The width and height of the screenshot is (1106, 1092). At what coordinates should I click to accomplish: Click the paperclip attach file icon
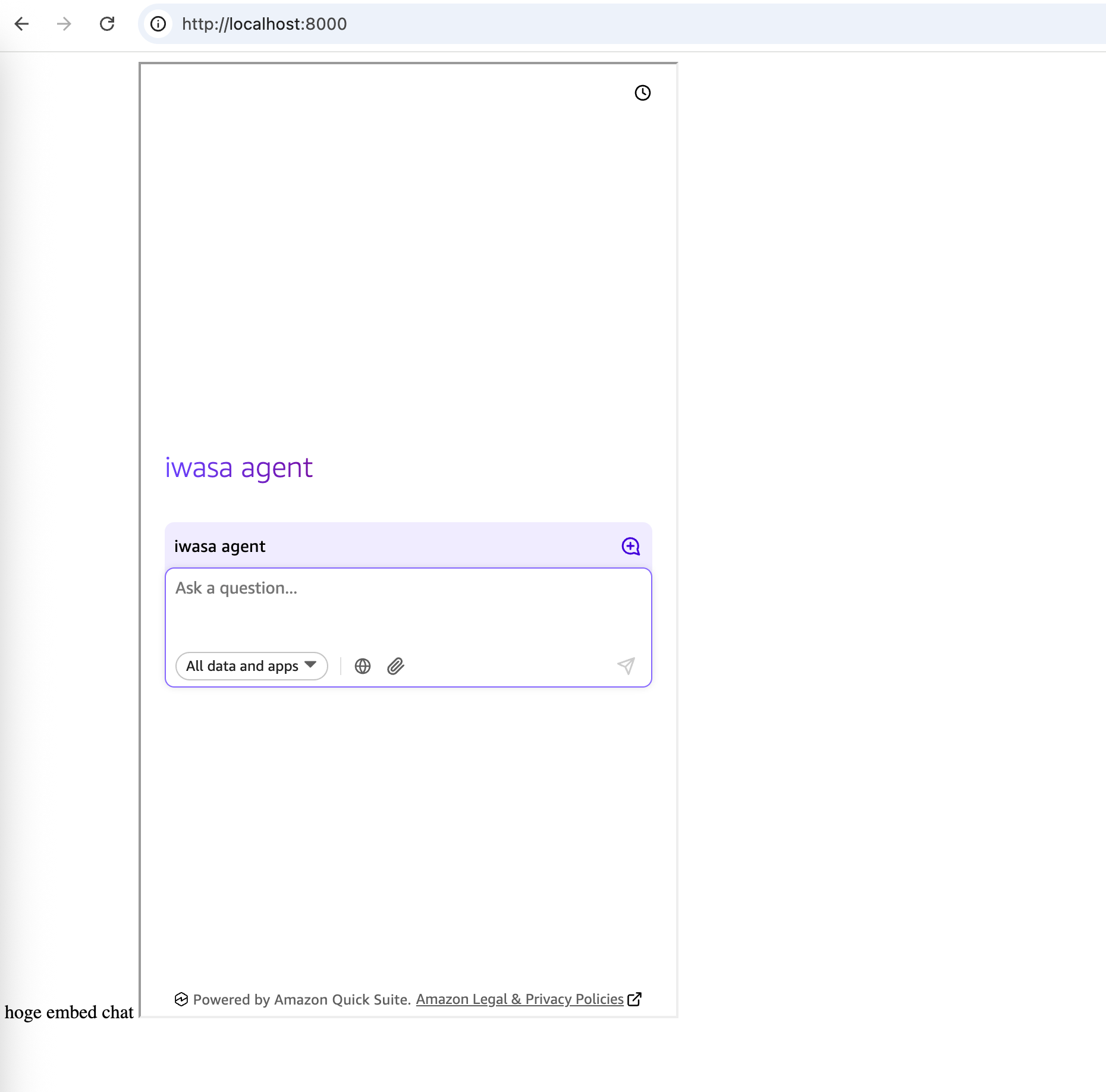(395, 666)
